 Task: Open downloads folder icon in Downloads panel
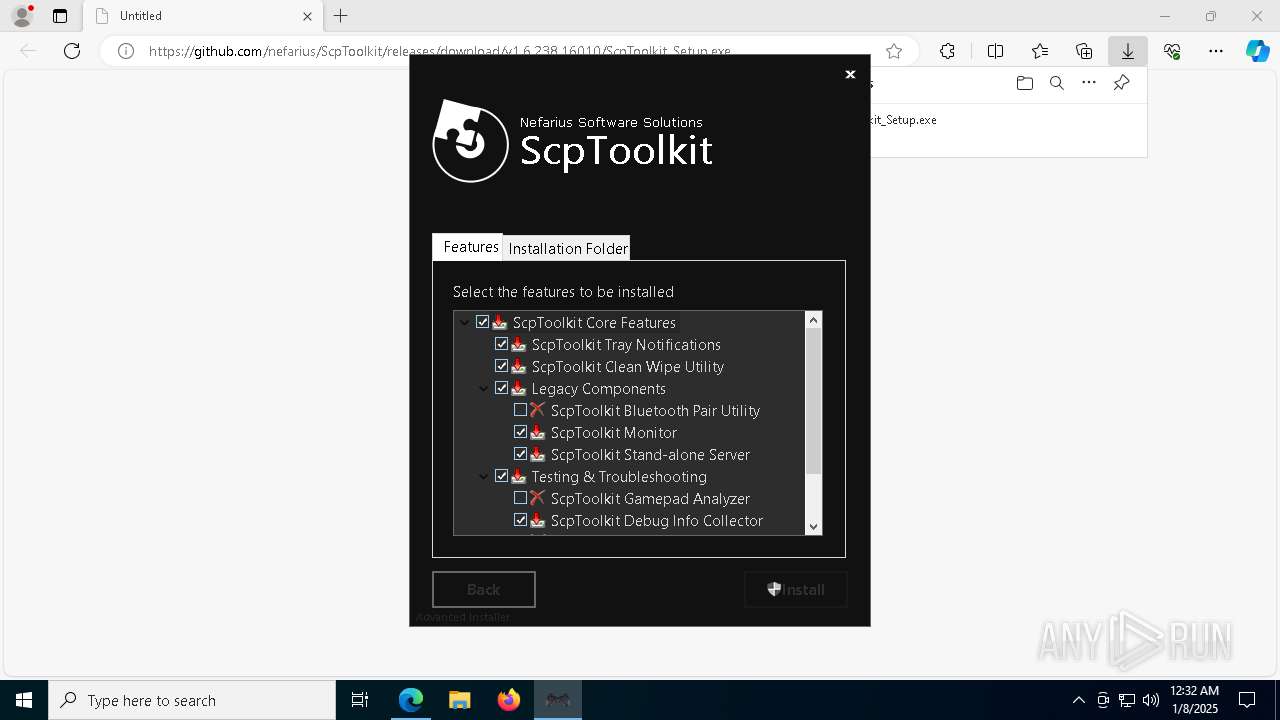pyautogui.click(x=1024, y=83)
